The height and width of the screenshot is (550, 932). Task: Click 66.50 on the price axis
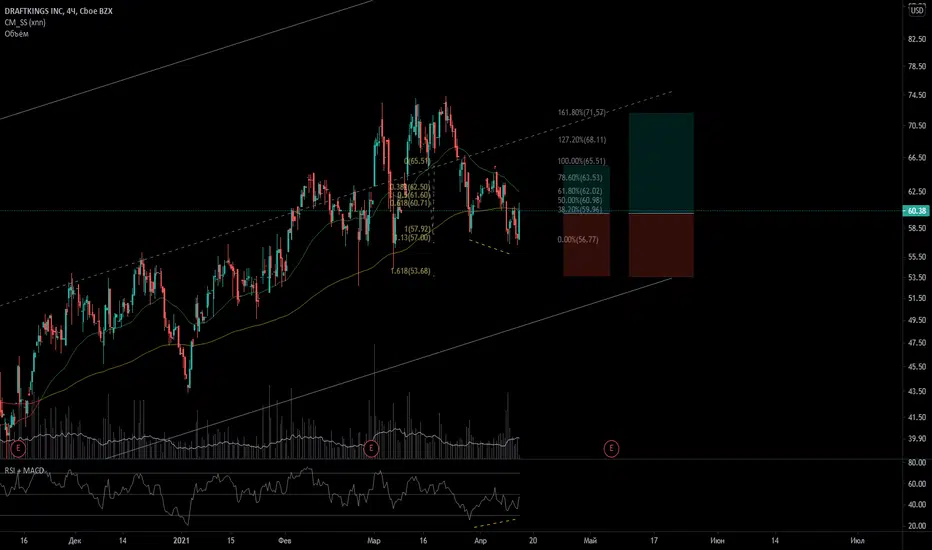[x=917, y=158]
